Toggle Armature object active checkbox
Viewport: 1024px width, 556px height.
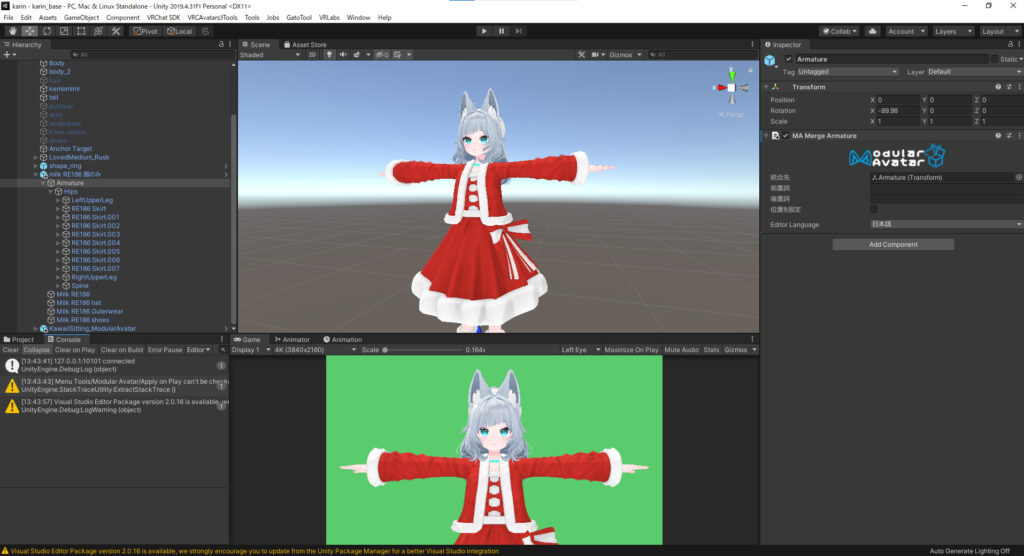789,59
